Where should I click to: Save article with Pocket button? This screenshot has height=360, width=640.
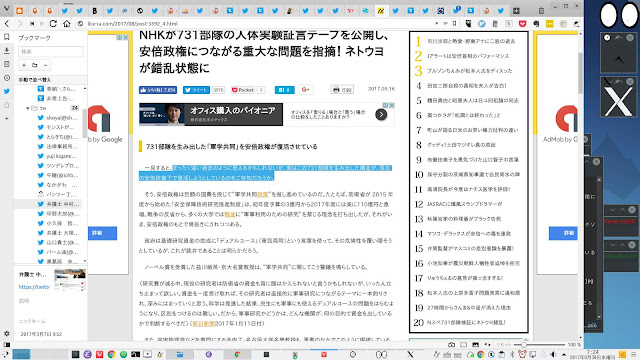tap(243, 90)
